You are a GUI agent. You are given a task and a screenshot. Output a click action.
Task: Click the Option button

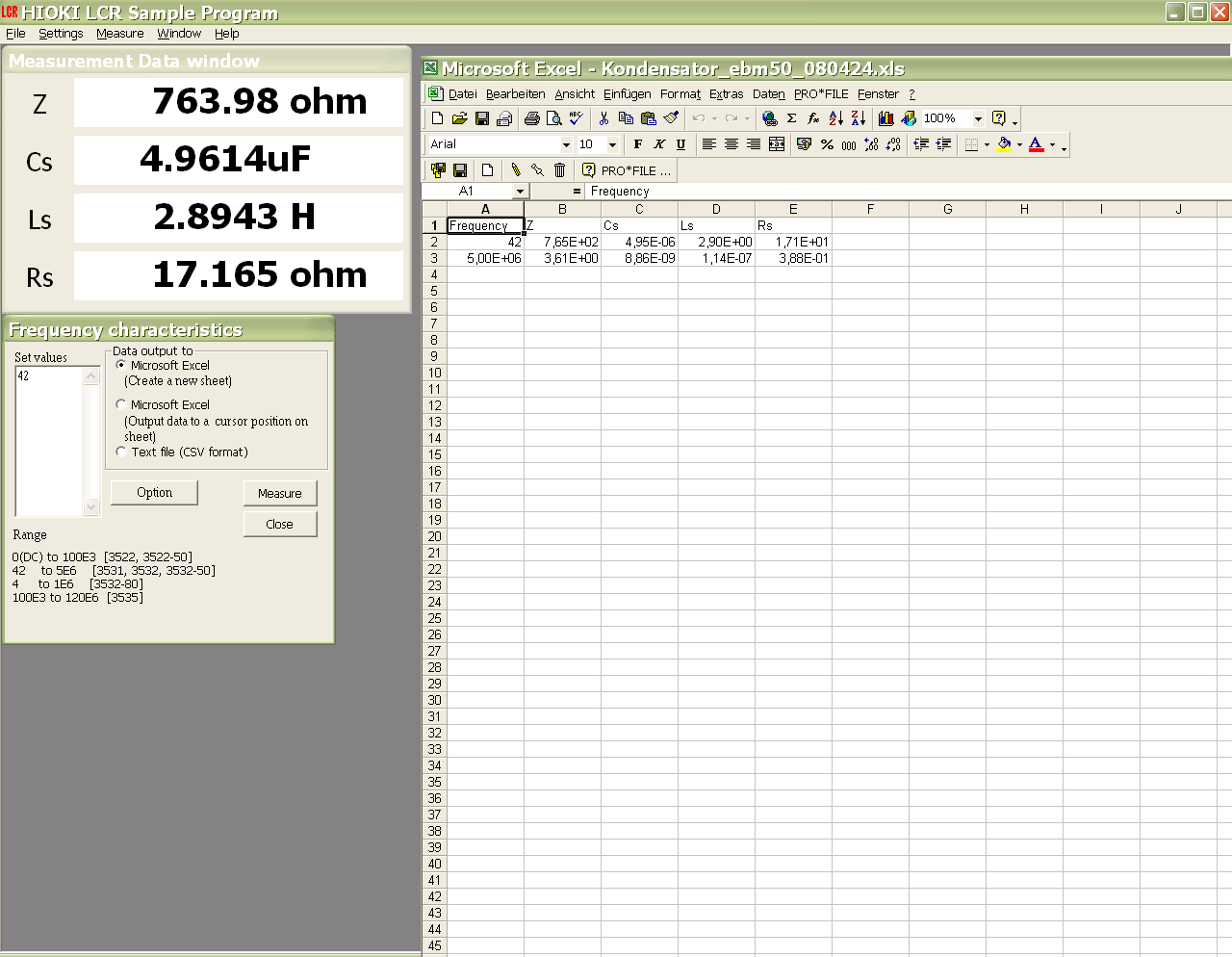pyautogui.click(x=154, y=492)
